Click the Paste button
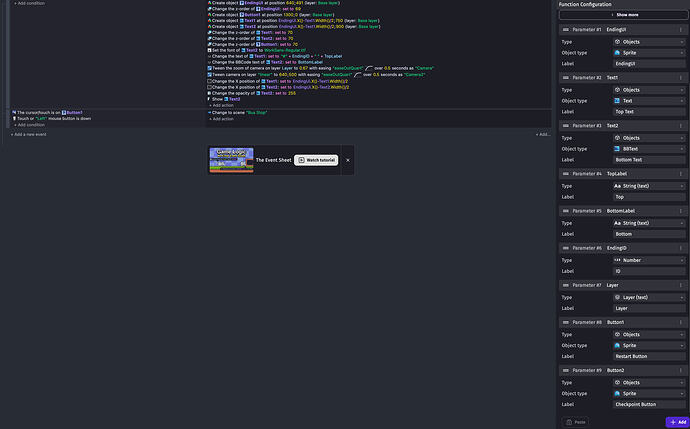Screen dimensions: 690x429 576,422
